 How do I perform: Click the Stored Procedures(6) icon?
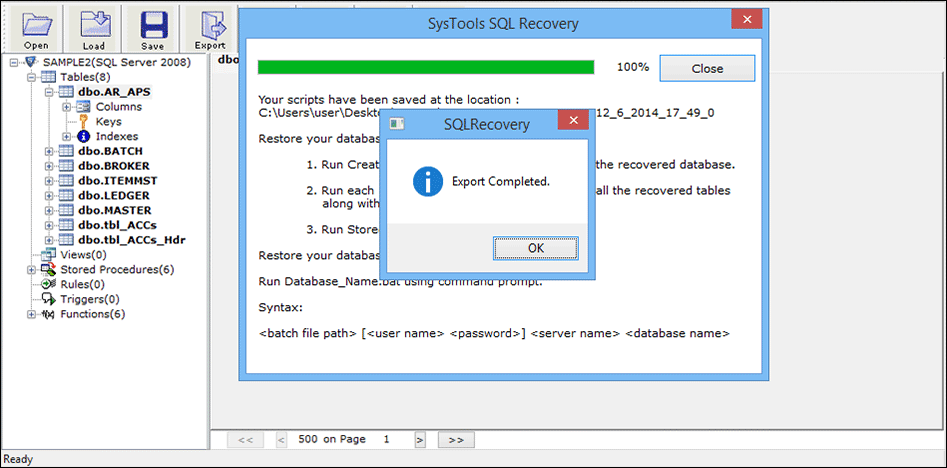coord(48,269)
